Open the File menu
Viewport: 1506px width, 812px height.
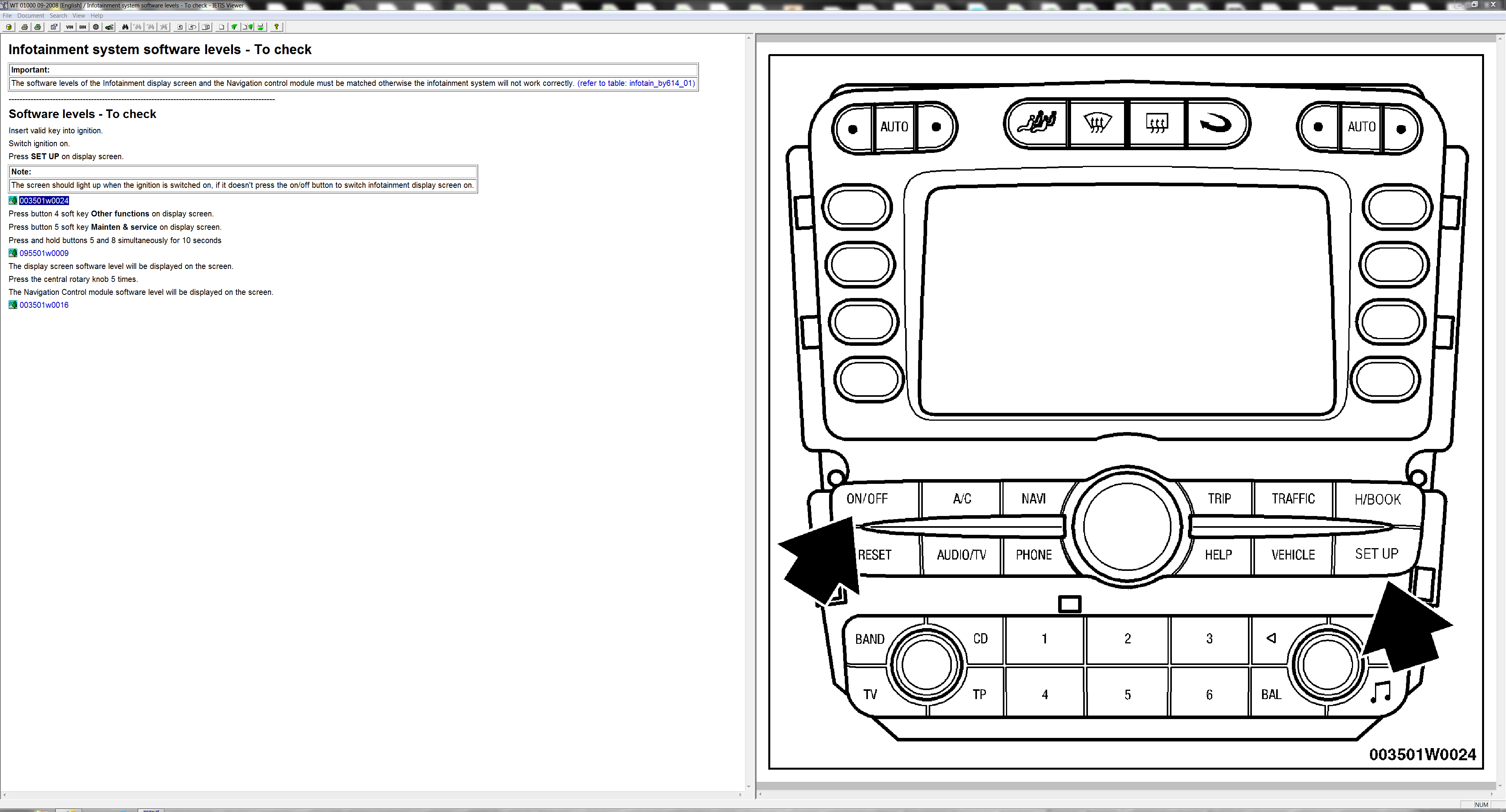coord(7,16)
